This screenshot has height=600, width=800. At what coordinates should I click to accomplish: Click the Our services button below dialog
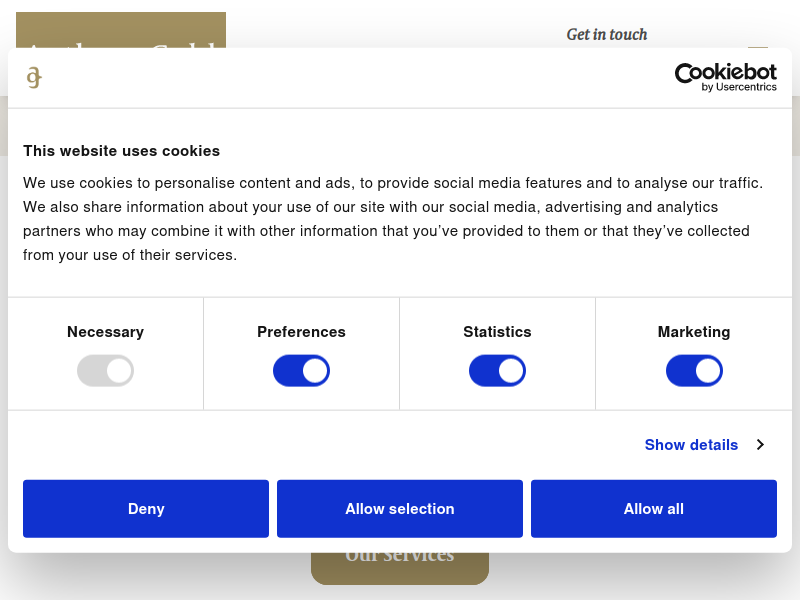[399, 567]
